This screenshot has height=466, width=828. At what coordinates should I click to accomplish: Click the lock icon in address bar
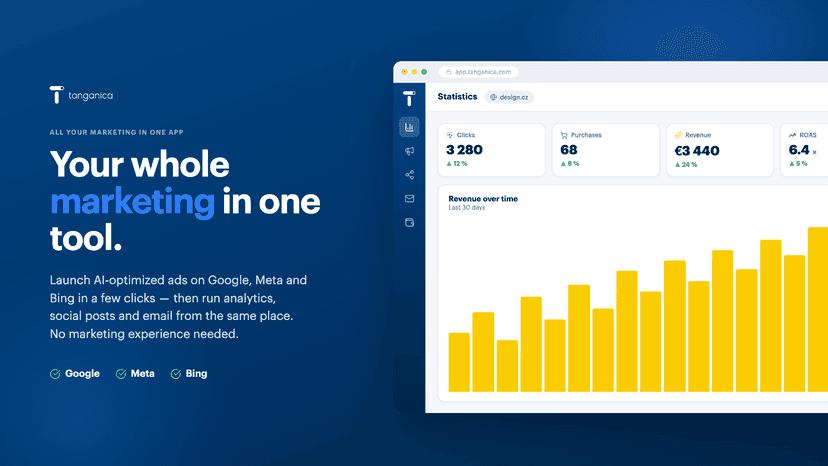click(448, 72)
